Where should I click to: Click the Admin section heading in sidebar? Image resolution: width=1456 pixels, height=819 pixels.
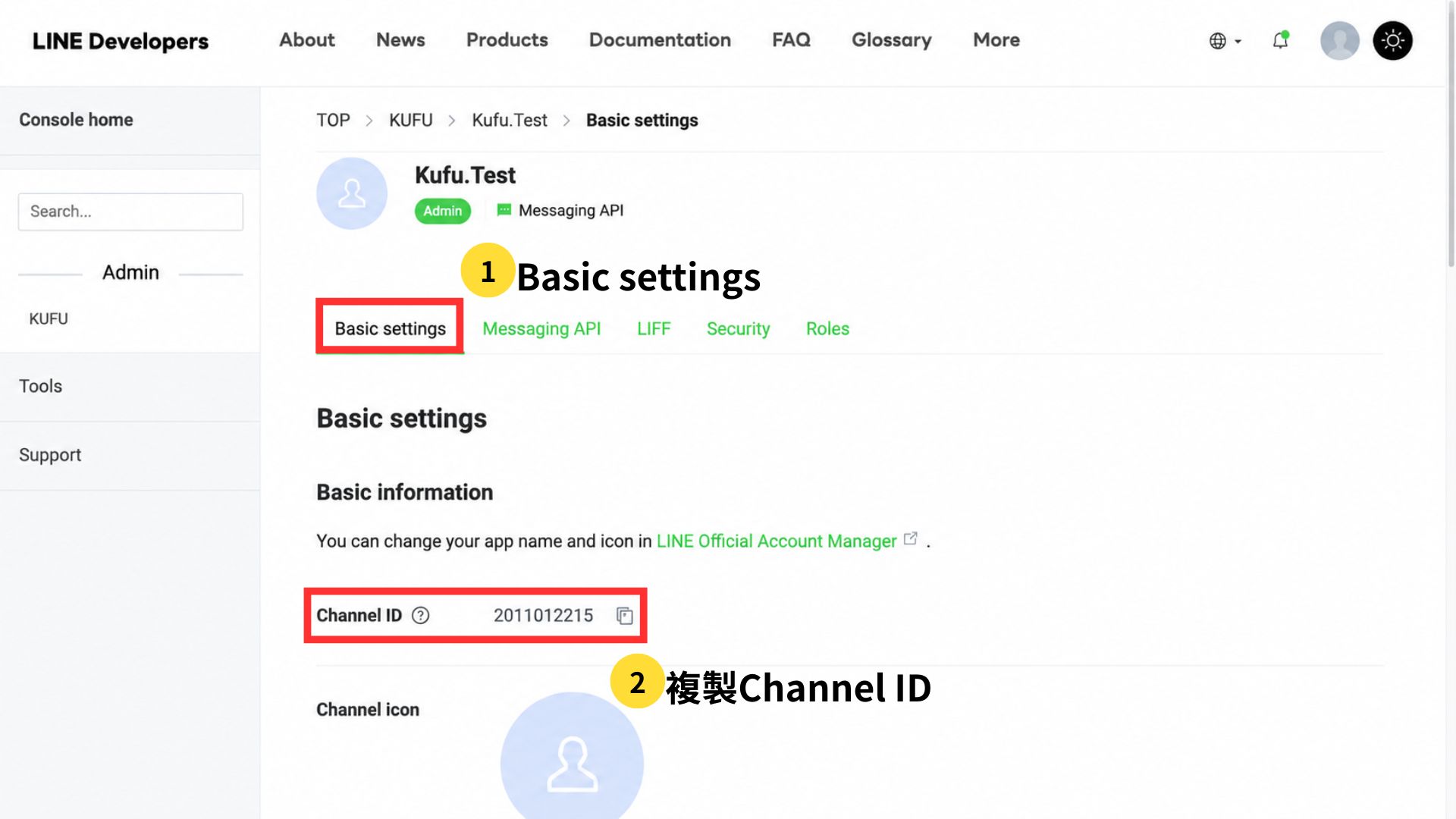[130, 272]
